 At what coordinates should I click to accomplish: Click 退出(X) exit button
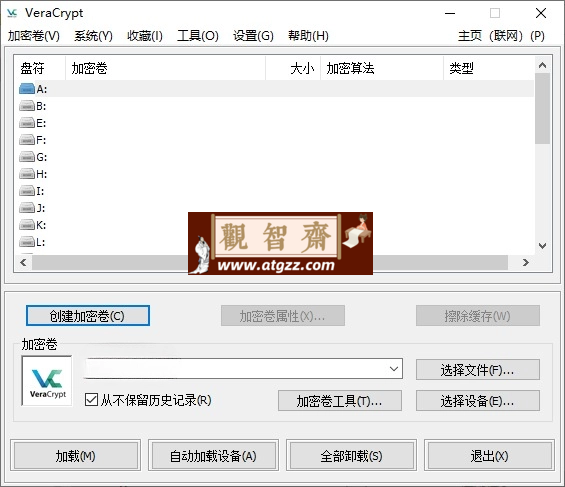[x=489, y=456]
